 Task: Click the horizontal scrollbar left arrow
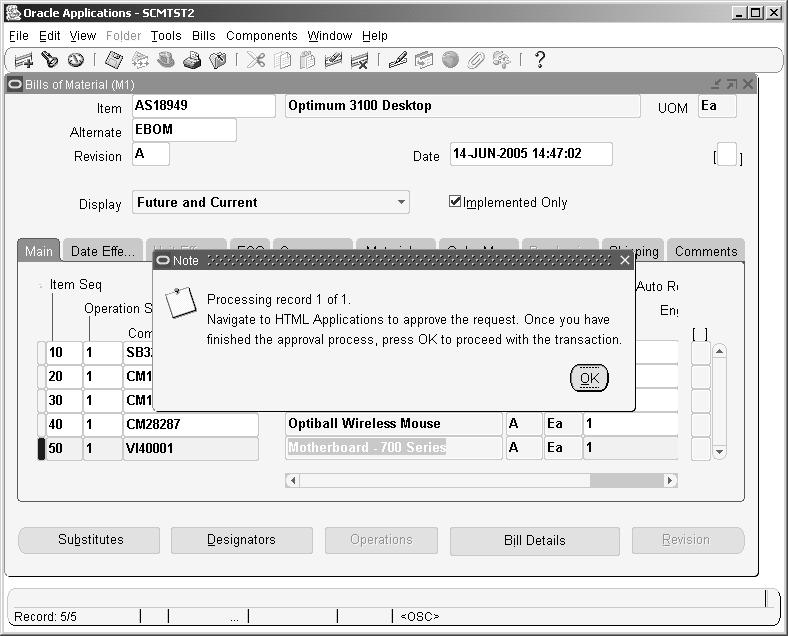point(292,480)
